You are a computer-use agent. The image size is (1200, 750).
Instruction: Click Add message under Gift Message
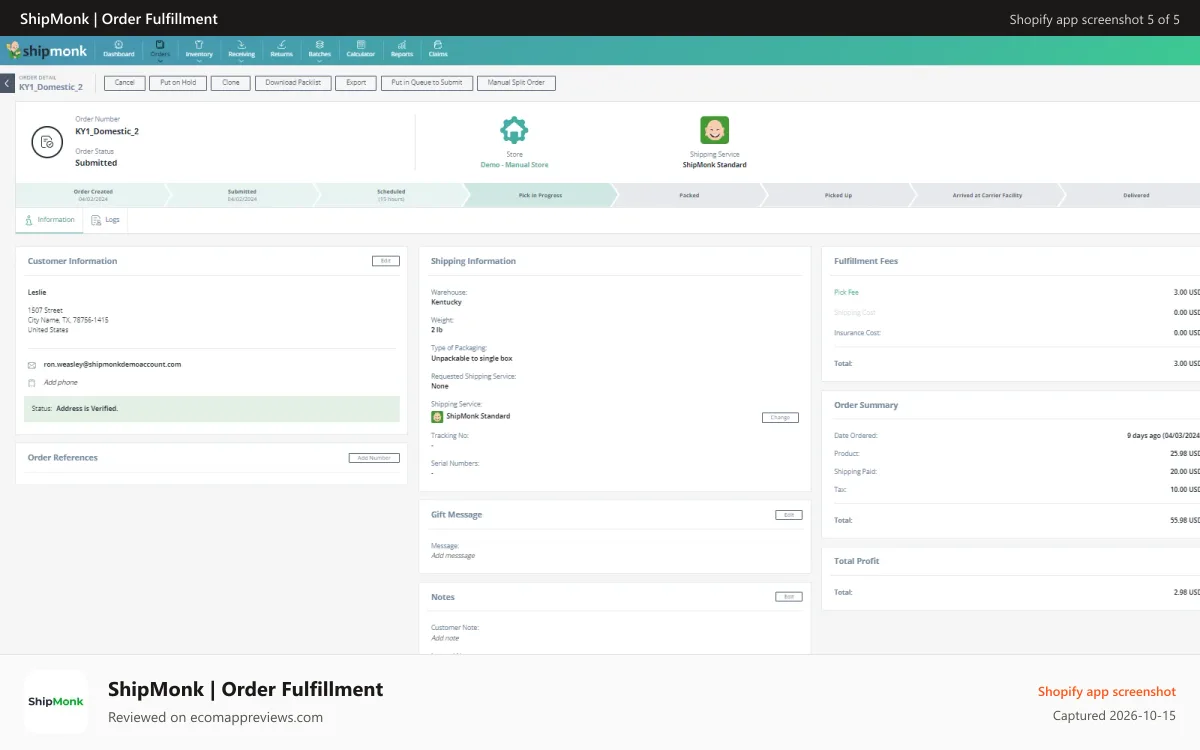tap(453, 556)
